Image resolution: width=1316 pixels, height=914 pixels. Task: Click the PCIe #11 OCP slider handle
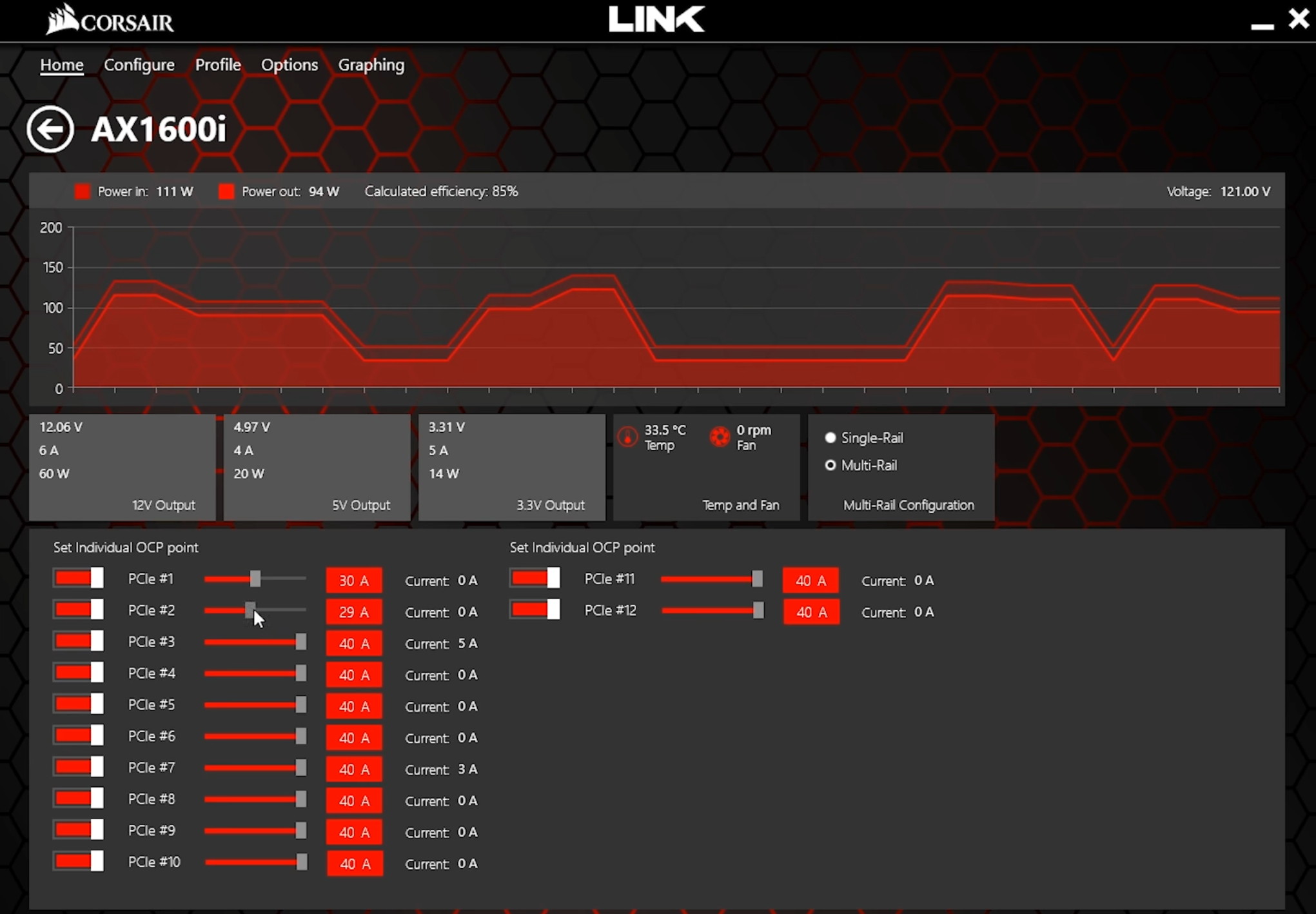[758, 579]
